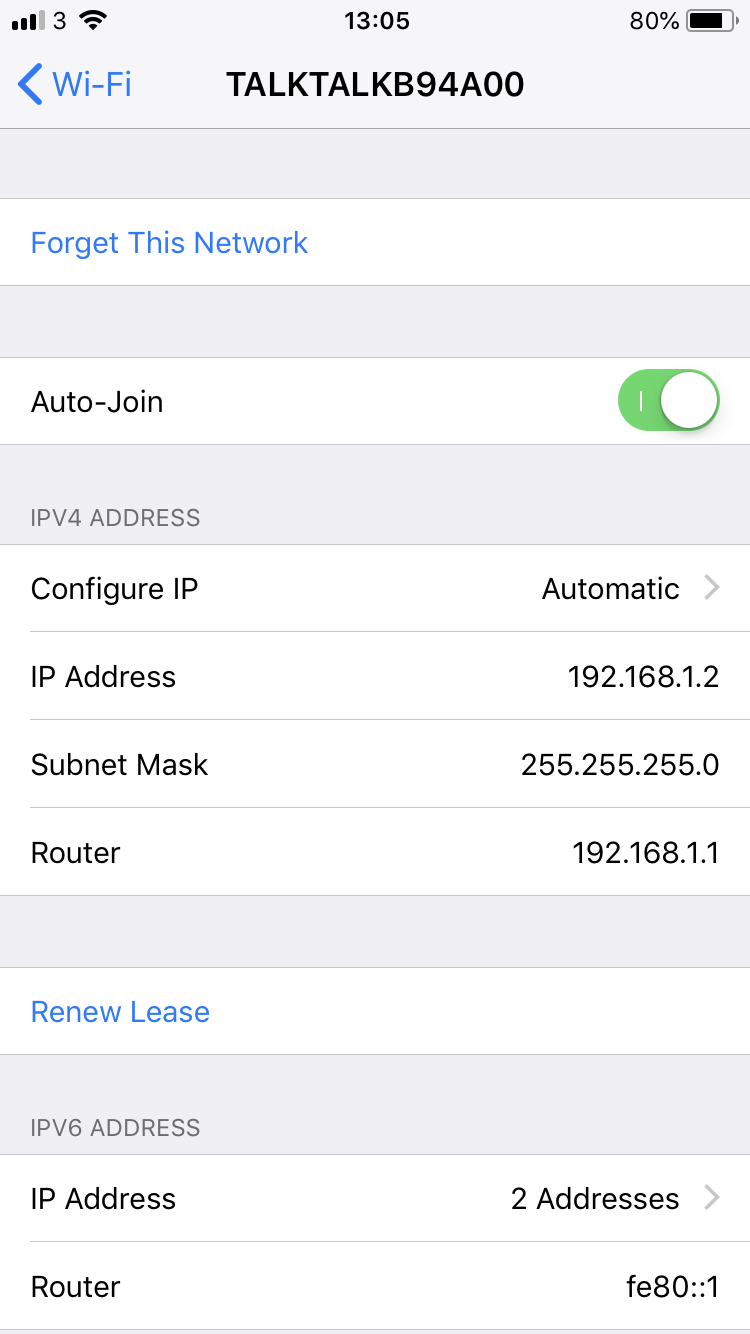
Task: Tap the carrier name 3
Action: click(x=60, y=20)
